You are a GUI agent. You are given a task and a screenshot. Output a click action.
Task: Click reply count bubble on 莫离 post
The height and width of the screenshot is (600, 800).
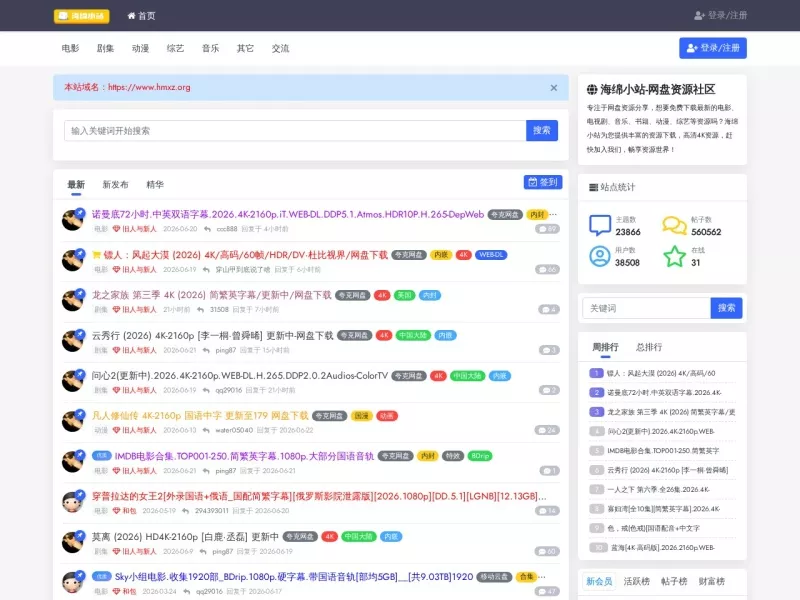[547, 551]
